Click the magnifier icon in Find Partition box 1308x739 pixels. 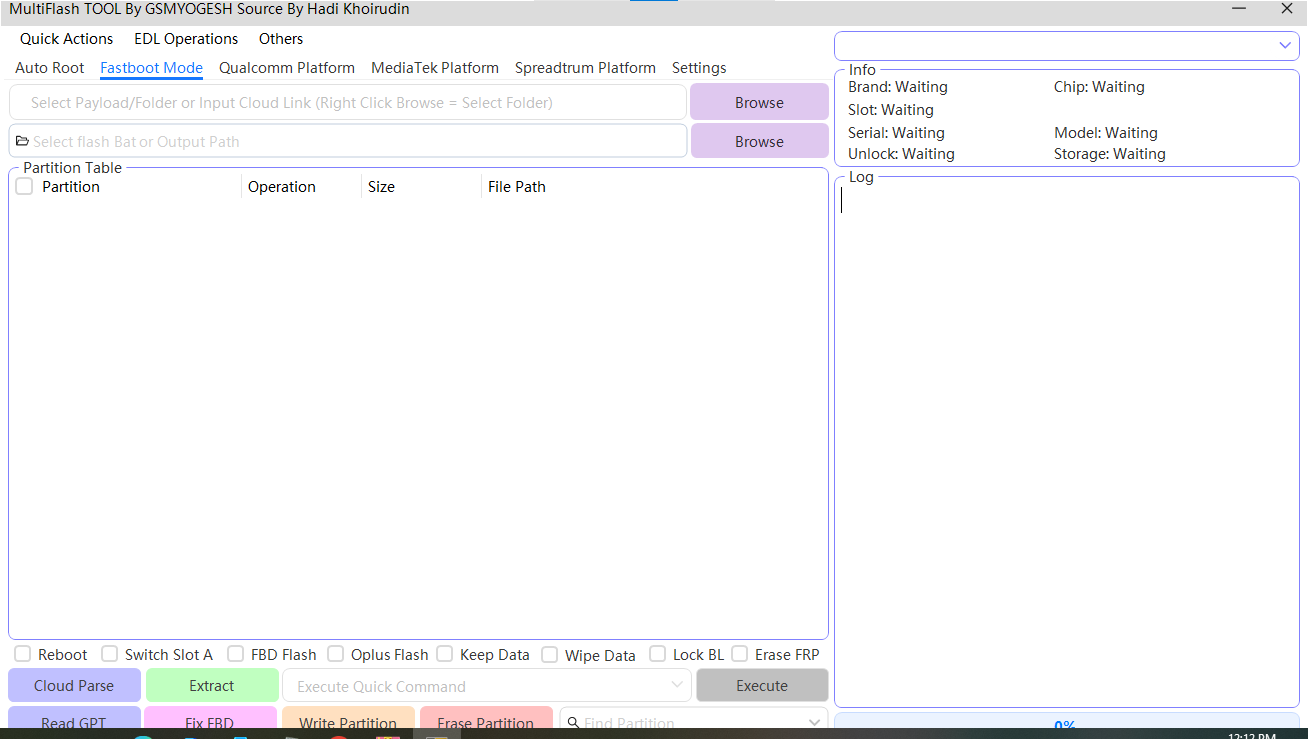(571, 722)
